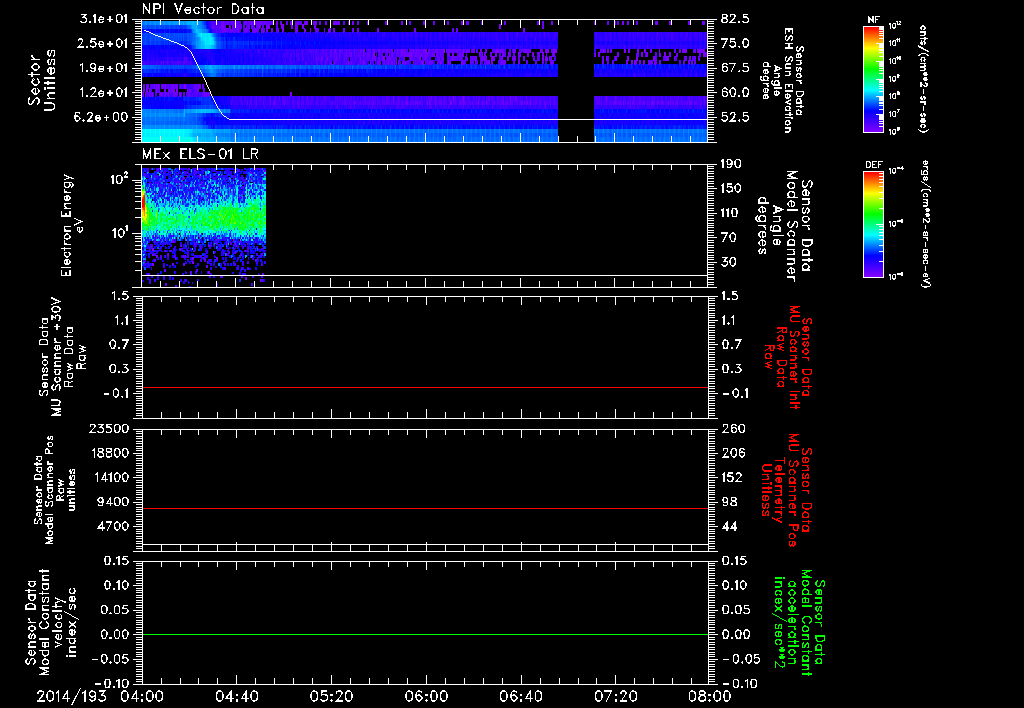
Task: Click the 18800 scanner position tick
Action: (108, 453)
